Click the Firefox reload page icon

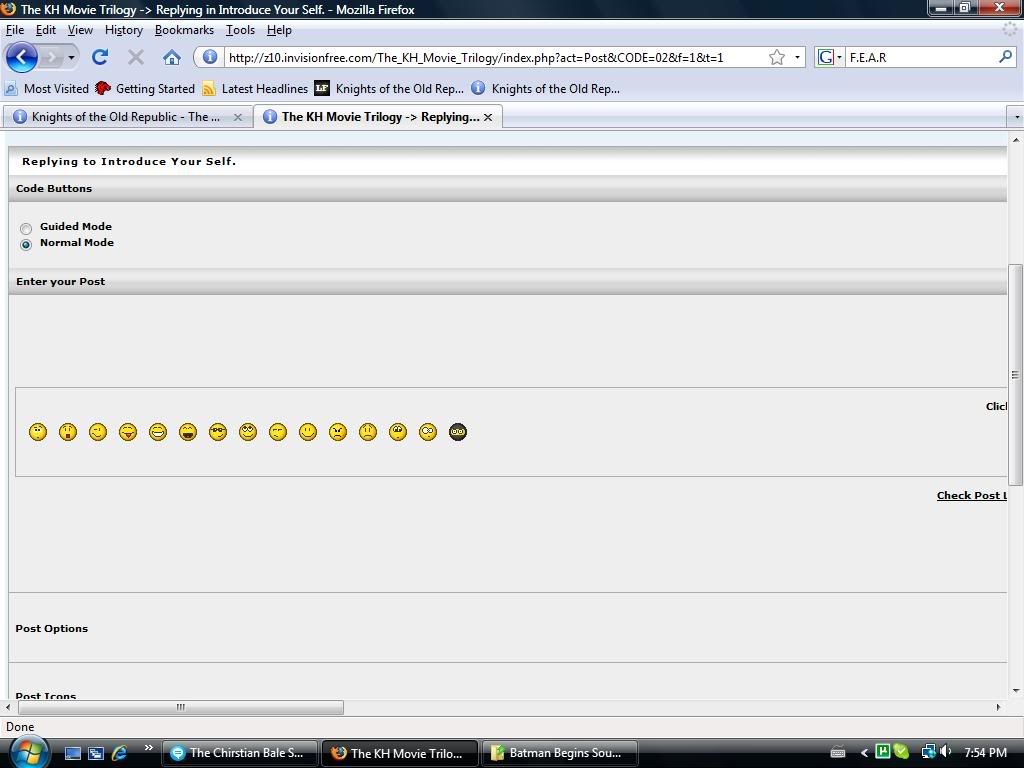(100, 57)
